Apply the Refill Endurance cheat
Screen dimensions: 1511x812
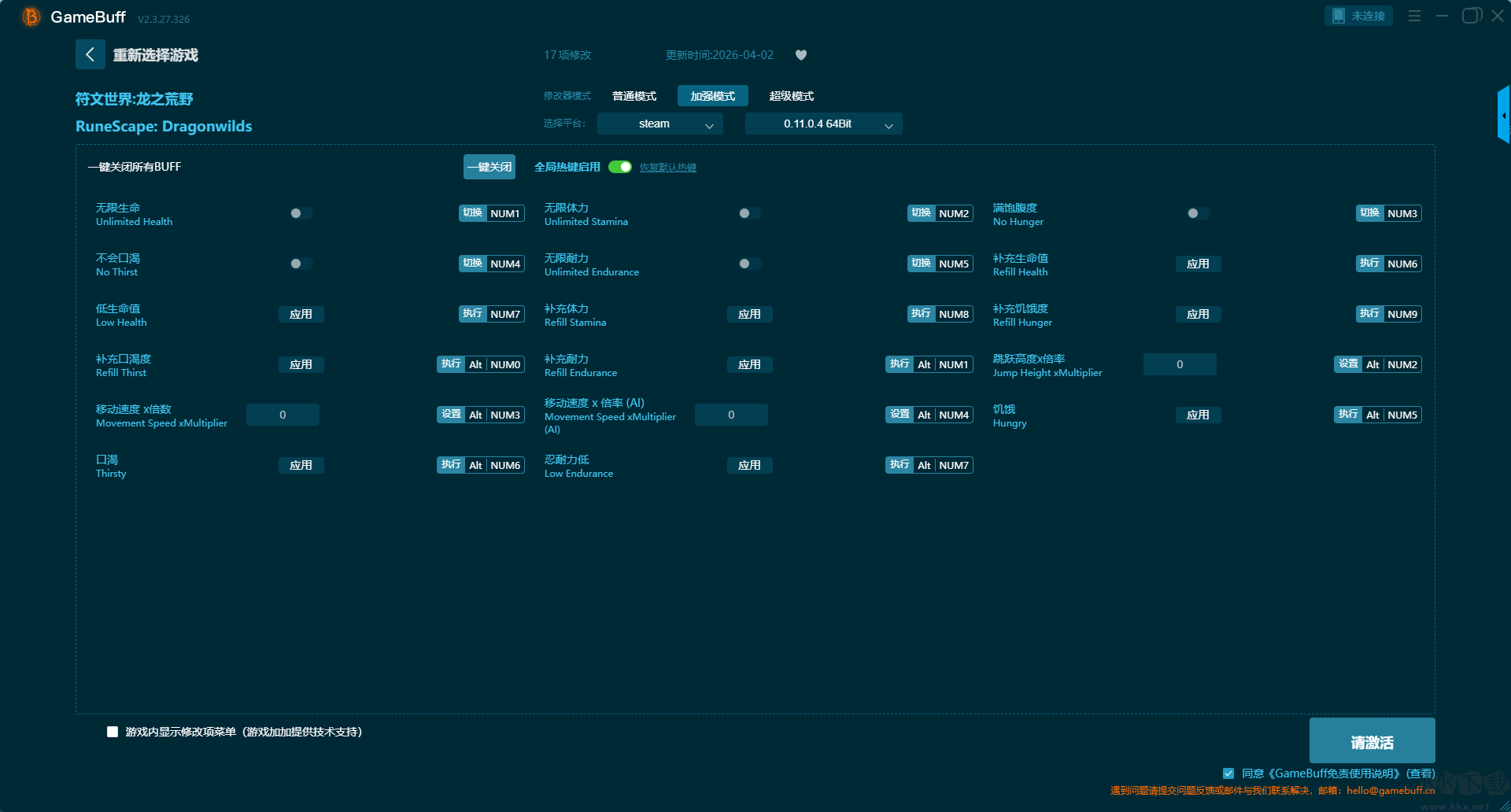pos(749,364)
